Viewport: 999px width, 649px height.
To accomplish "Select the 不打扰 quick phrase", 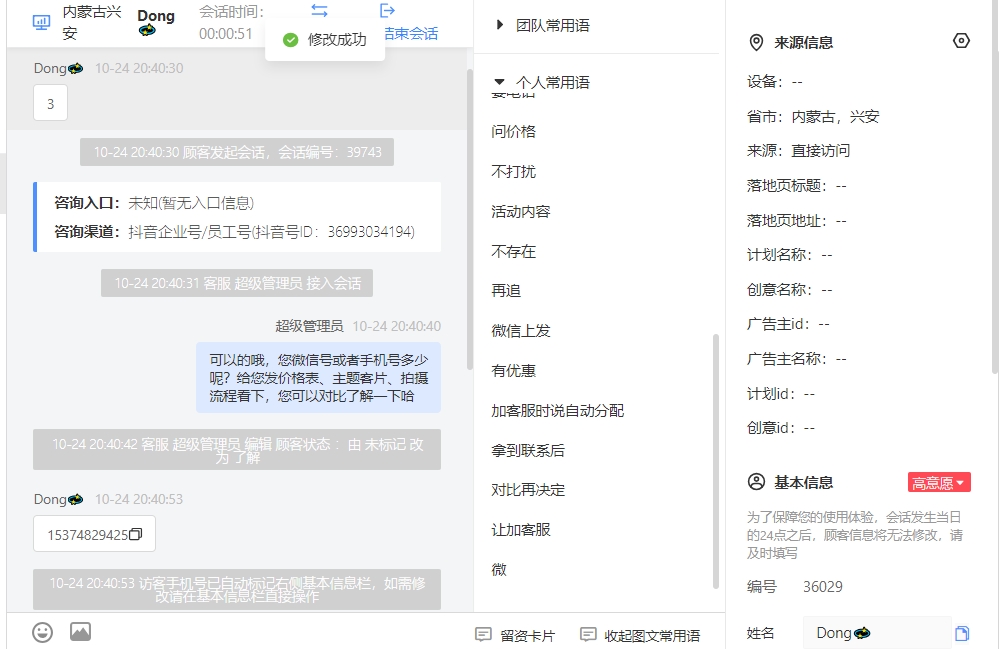I will click(x=514, y=172).
